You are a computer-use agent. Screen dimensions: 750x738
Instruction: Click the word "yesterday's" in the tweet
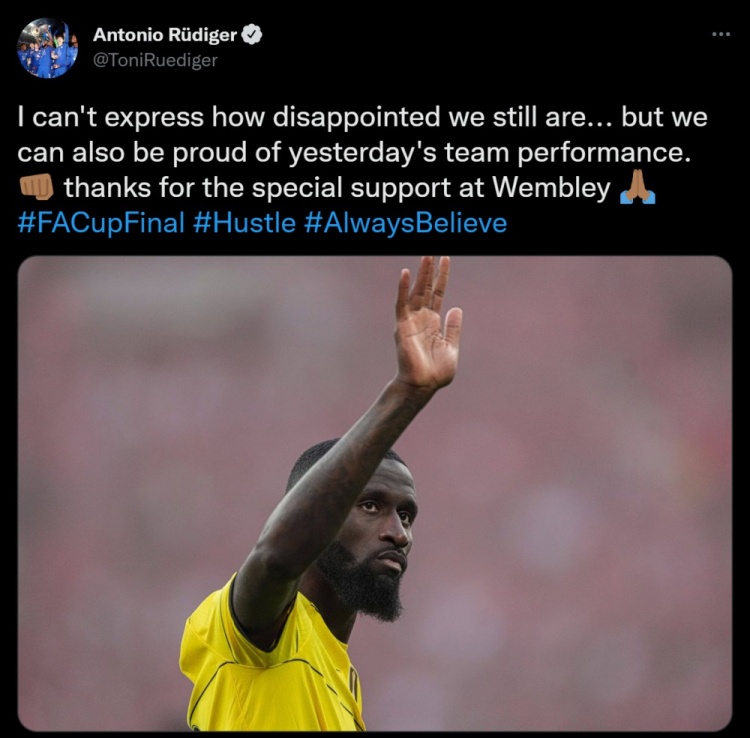pos(363,153)
